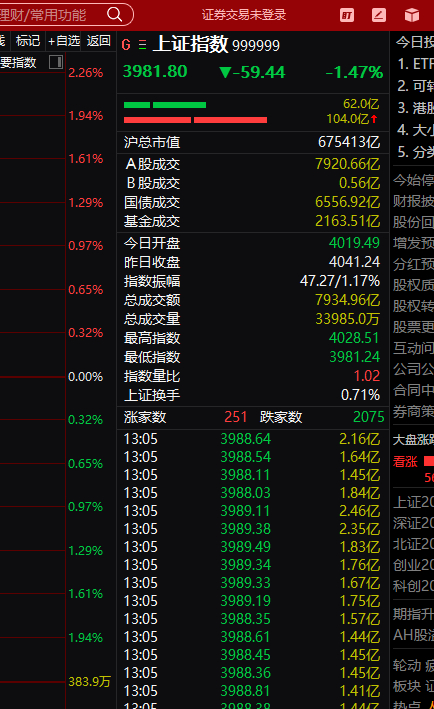Select tick row with price 3989.11
Viewport: 434px width, 709px height.
click(x=252, y=510)
